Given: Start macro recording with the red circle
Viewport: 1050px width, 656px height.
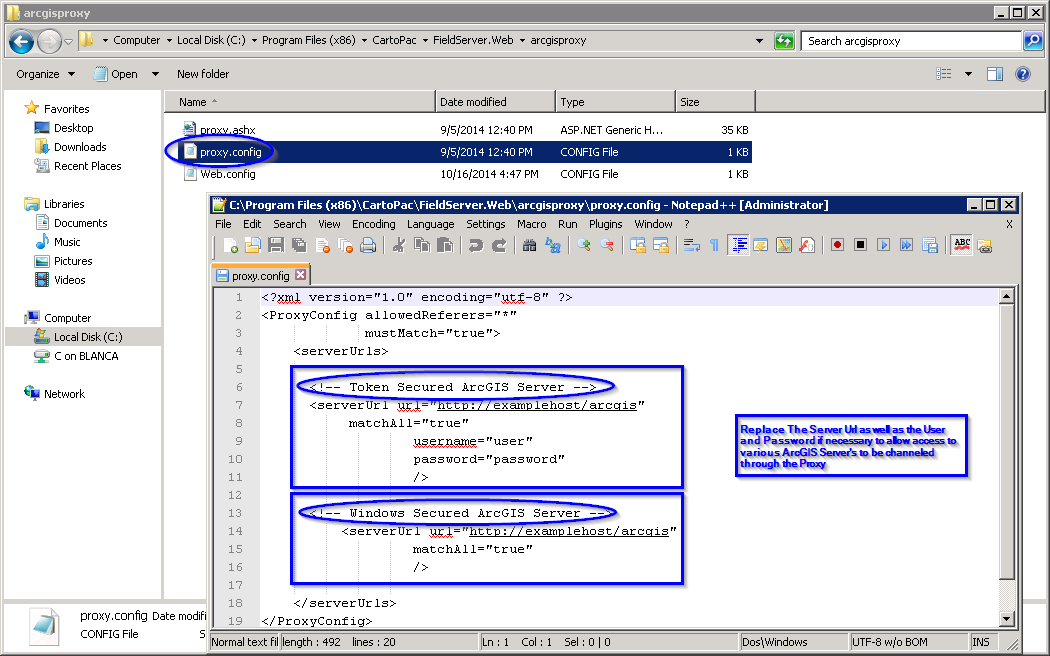Looking at the screenshot, I should coord(837,245).
